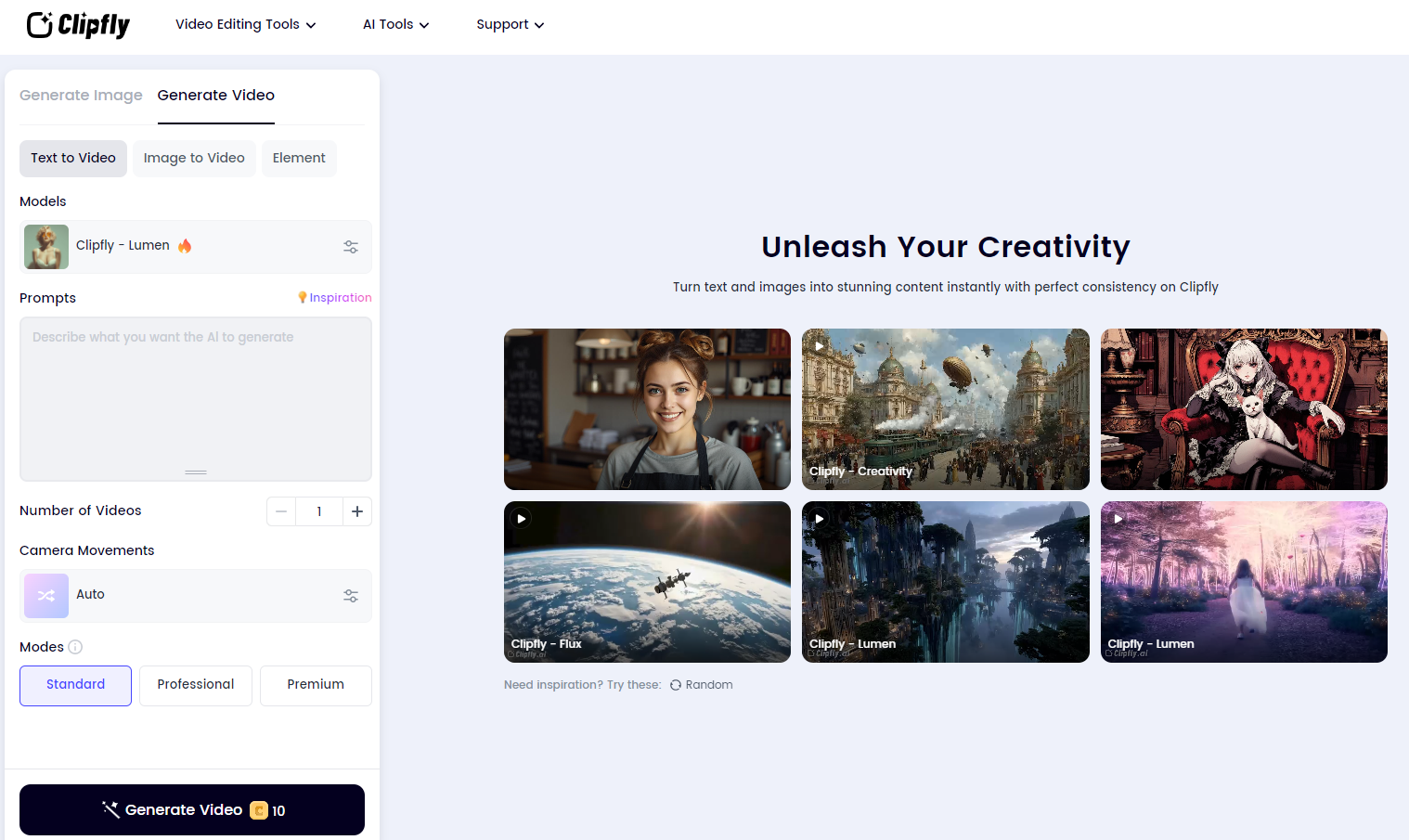Select Professional mode
This screenshot has height=840, width=1409.
click(195, 685)
